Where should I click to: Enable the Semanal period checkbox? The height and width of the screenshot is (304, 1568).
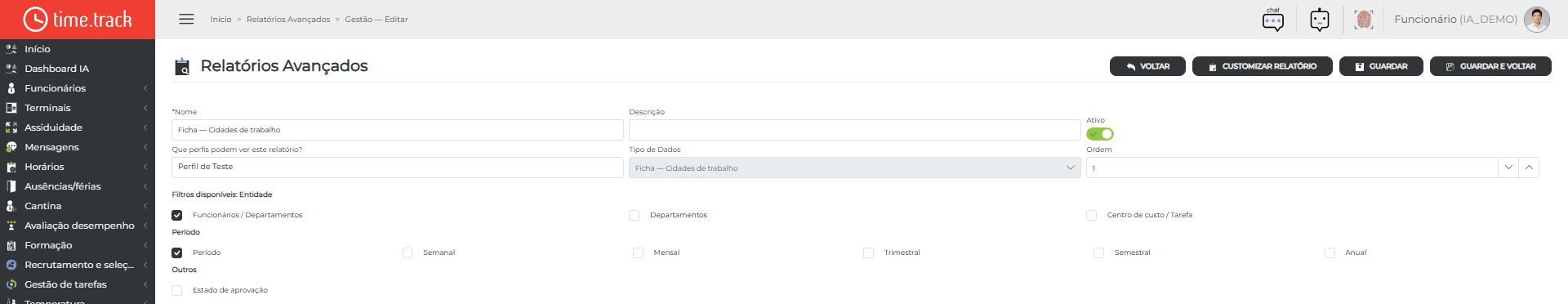pyautogui.click(x=408, y=253)
